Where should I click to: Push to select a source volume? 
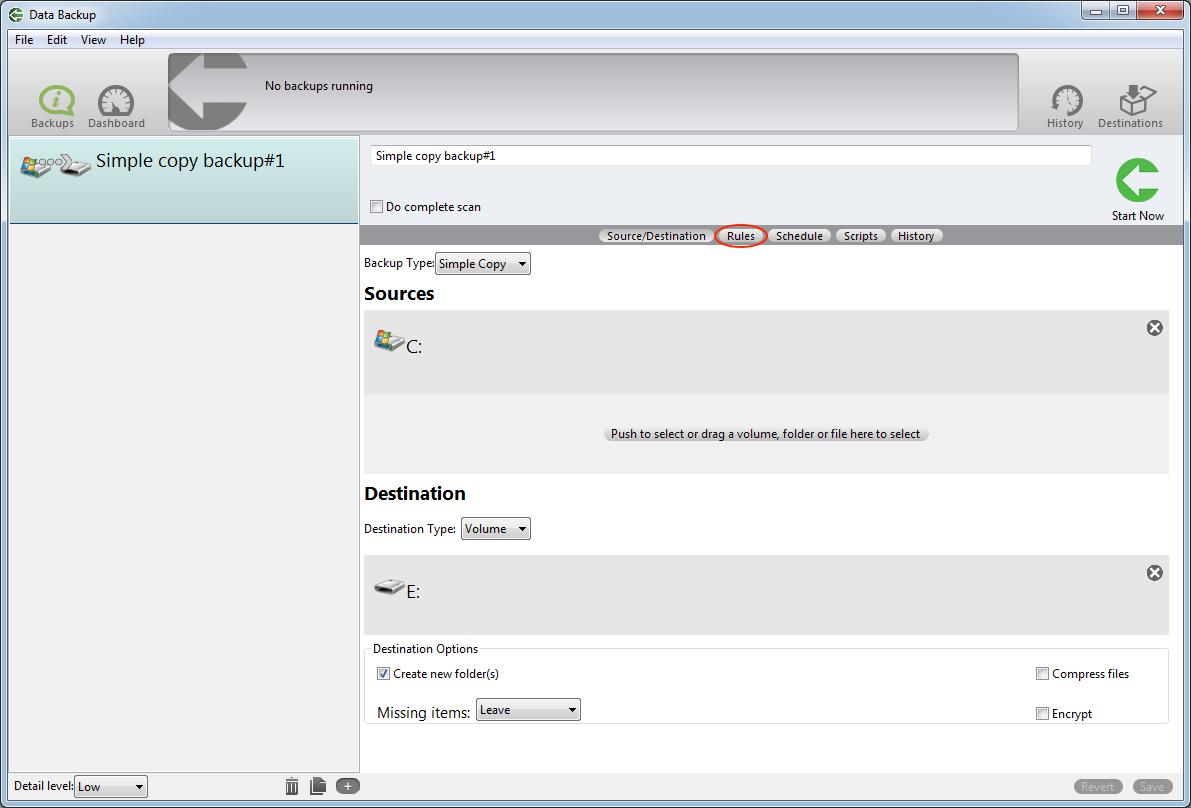[766, 434]
